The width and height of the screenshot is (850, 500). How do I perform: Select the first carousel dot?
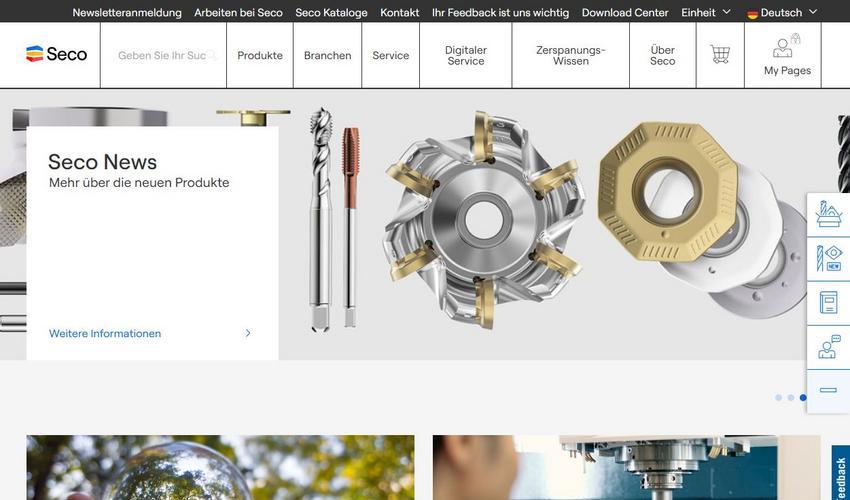point(778,398)
